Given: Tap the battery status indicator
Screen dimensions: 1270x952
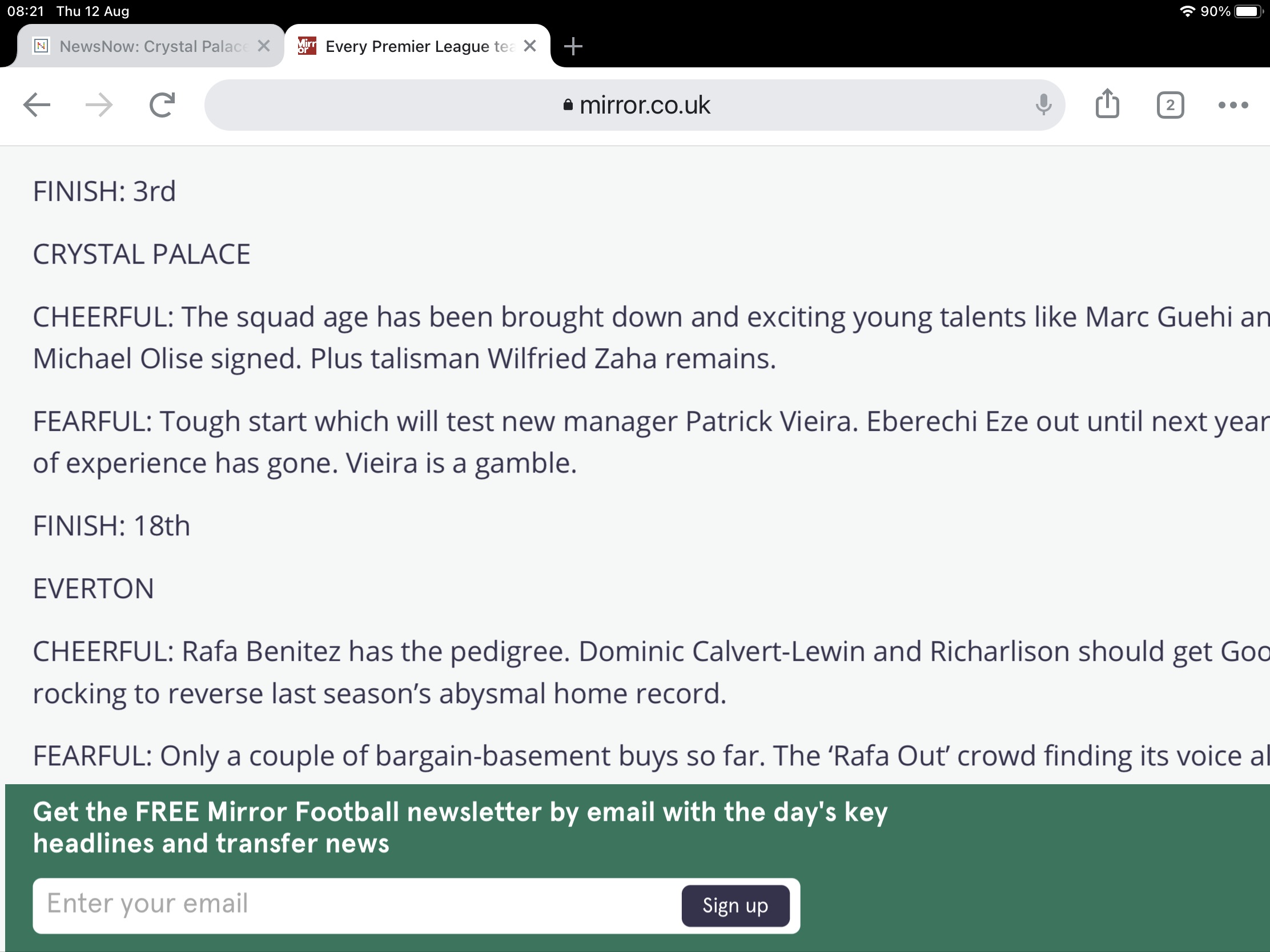Looking at the screenshot, I should click(x=1248, y=11).
